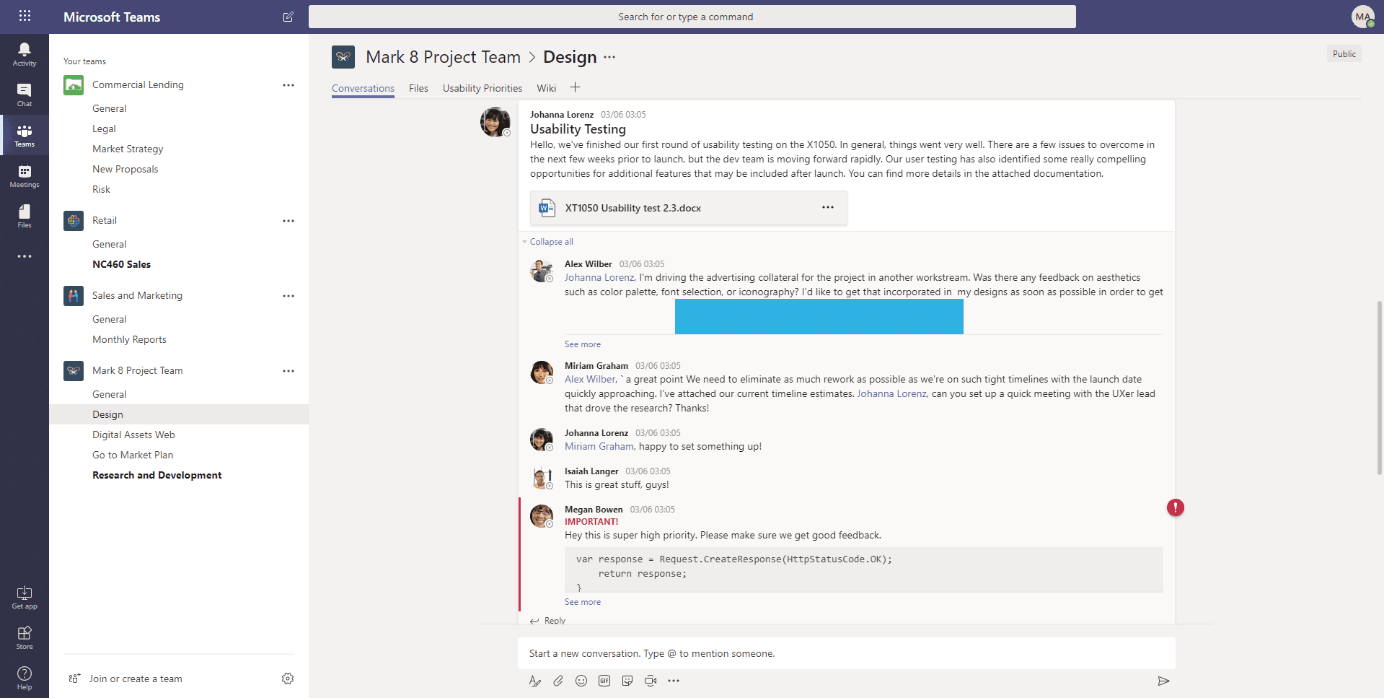This screenshot has width=1384, height=698.
Task: Open XT1050 Usability test 2.3.docx attachment
Action: coord(632,208)
